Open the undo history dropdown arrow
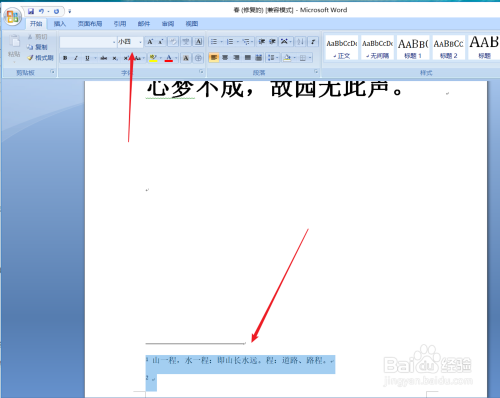 click(49, 11)
